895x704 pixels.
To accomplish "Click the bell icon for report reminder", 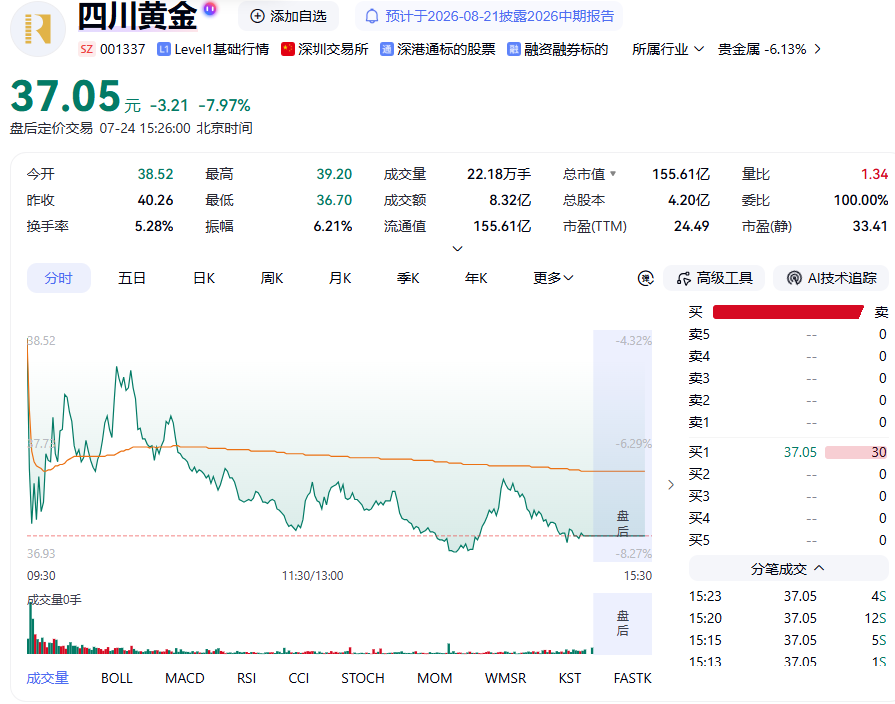I will coord(372,16).
